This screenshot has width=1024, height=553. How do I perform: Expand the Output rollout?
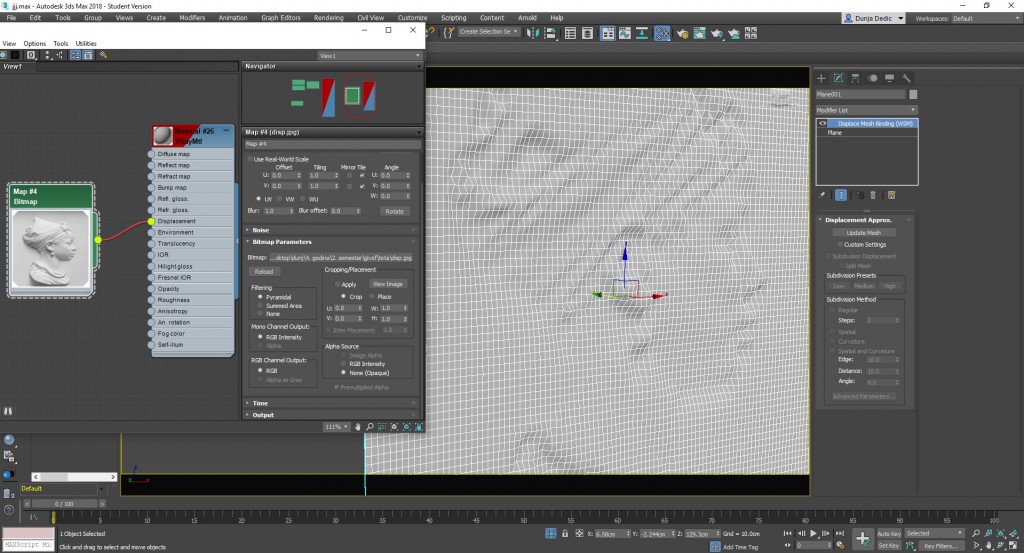(x=332, y=415)
